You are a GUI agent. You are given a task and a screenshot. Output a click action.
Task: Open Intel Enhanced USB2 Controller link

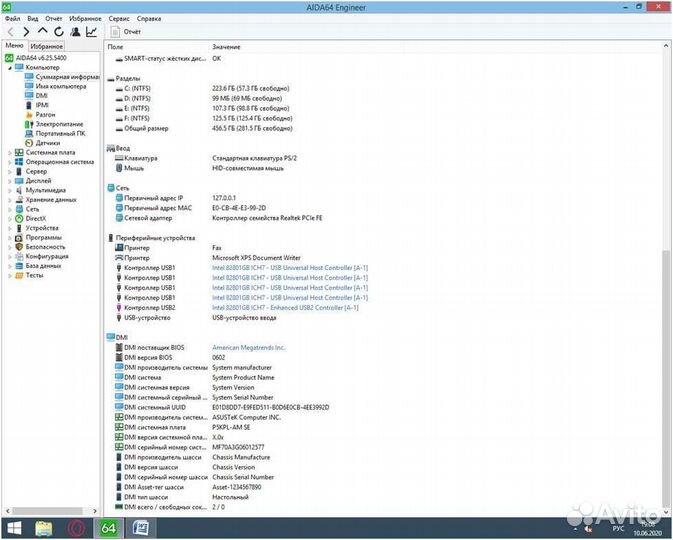pos(285,307)
